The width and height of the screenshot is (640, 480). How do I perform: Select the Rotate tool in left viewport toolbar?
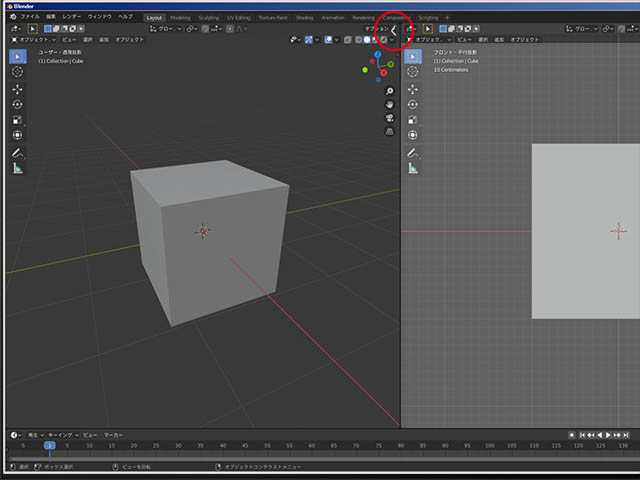pos(17,104)
